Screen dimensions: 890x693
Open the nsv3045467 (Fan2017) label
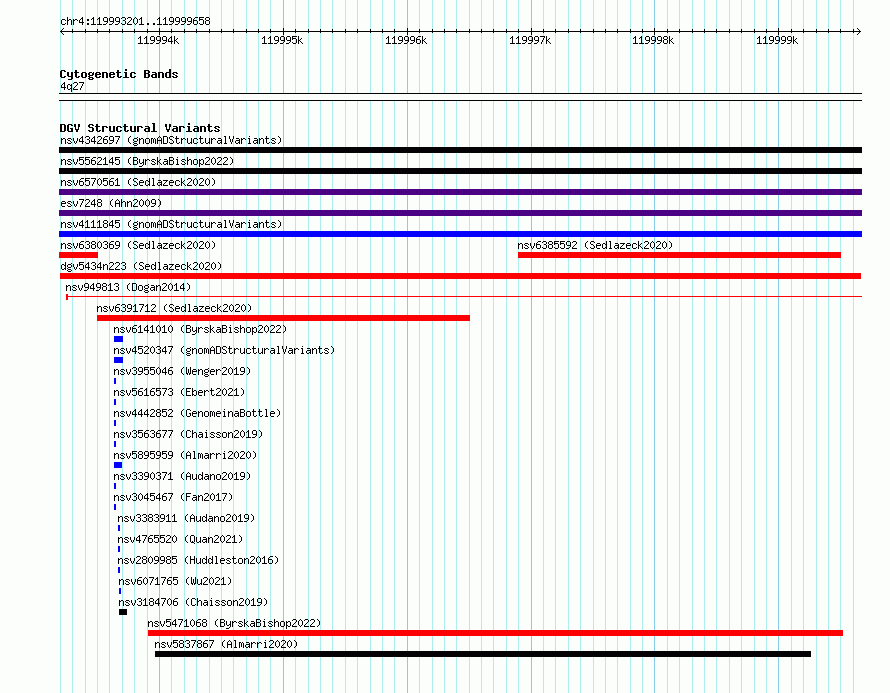coord(173,497)
